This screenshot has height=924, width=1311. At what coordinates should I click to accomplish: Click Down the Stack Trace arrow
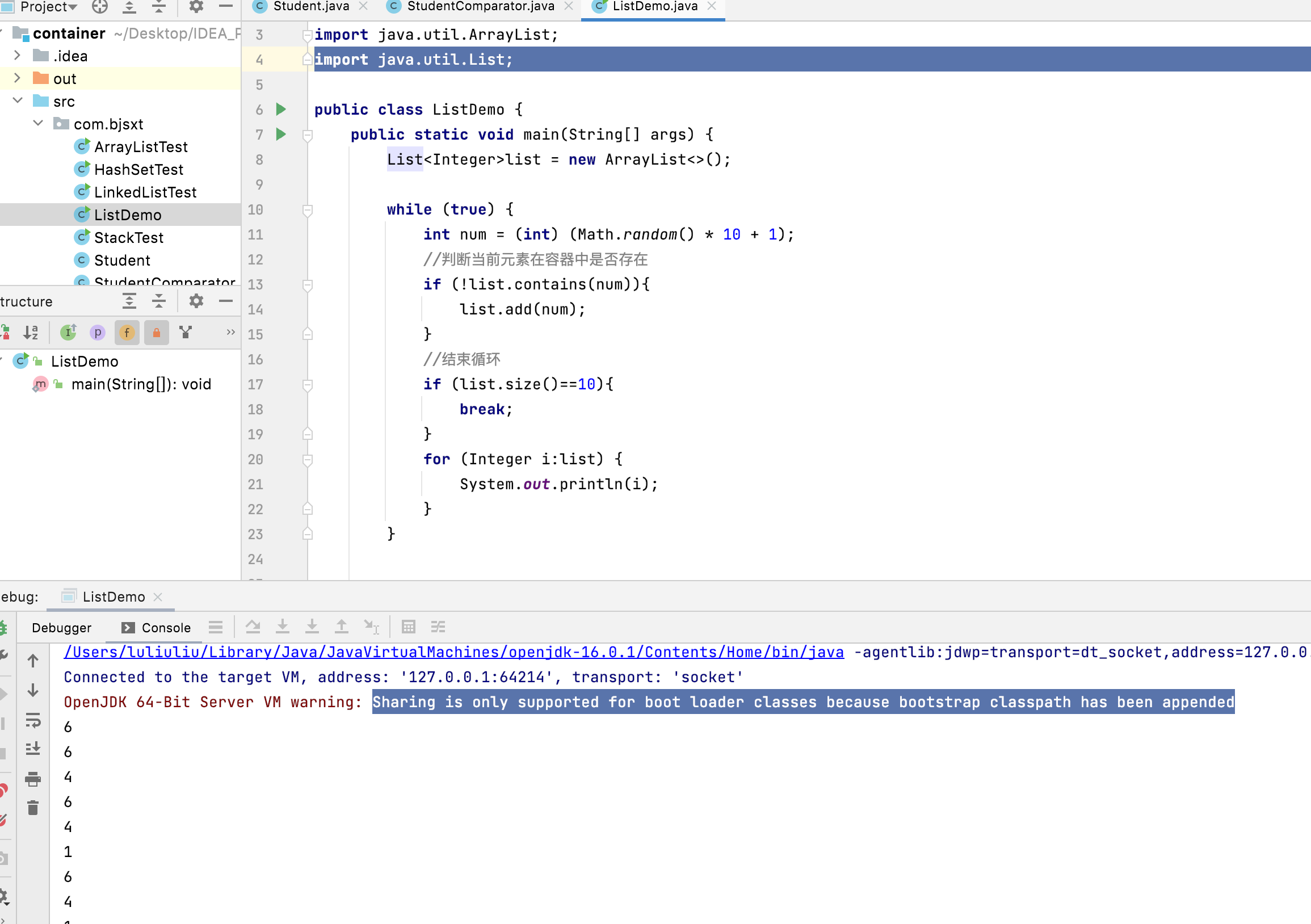click(33, 690)
